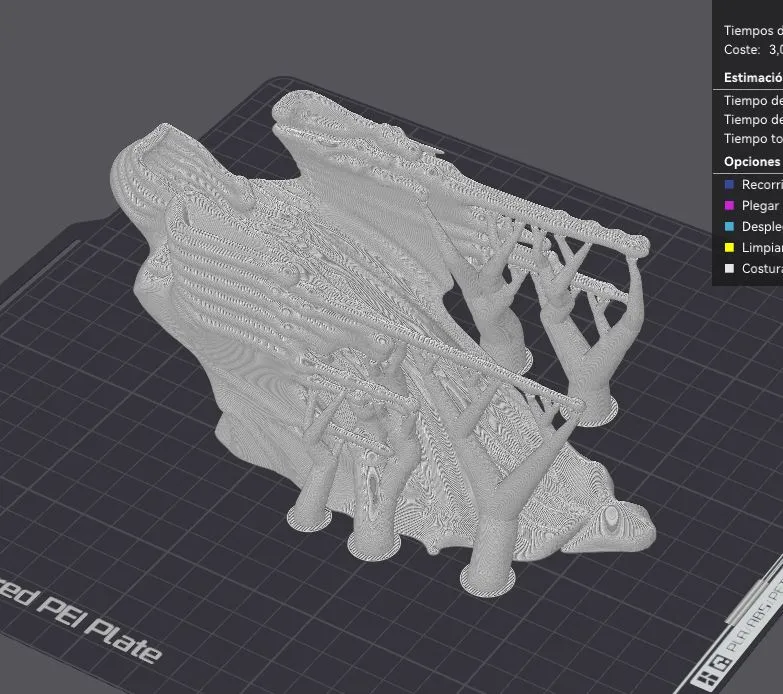Toggle the Plegar option label
This screenshot has height=694, width=783.
pyautogui.click(x=761, y=206)
